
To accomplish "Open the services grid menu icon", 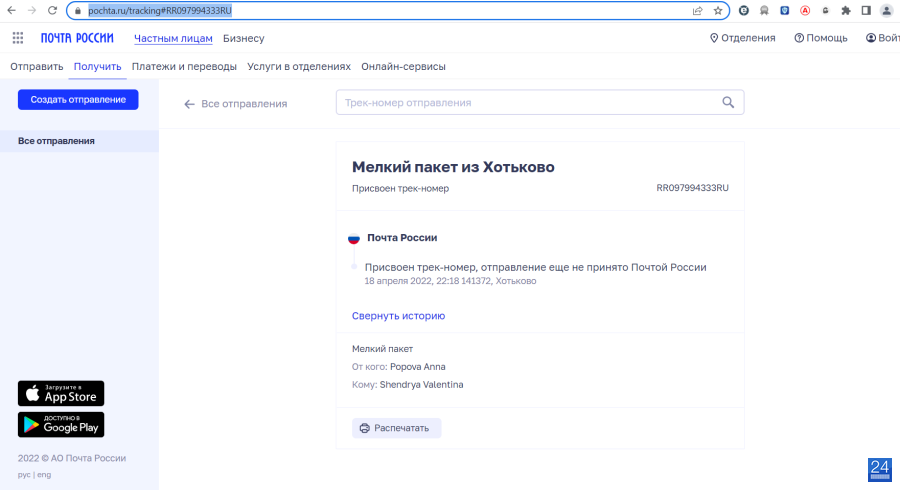I will coord(18,38).
